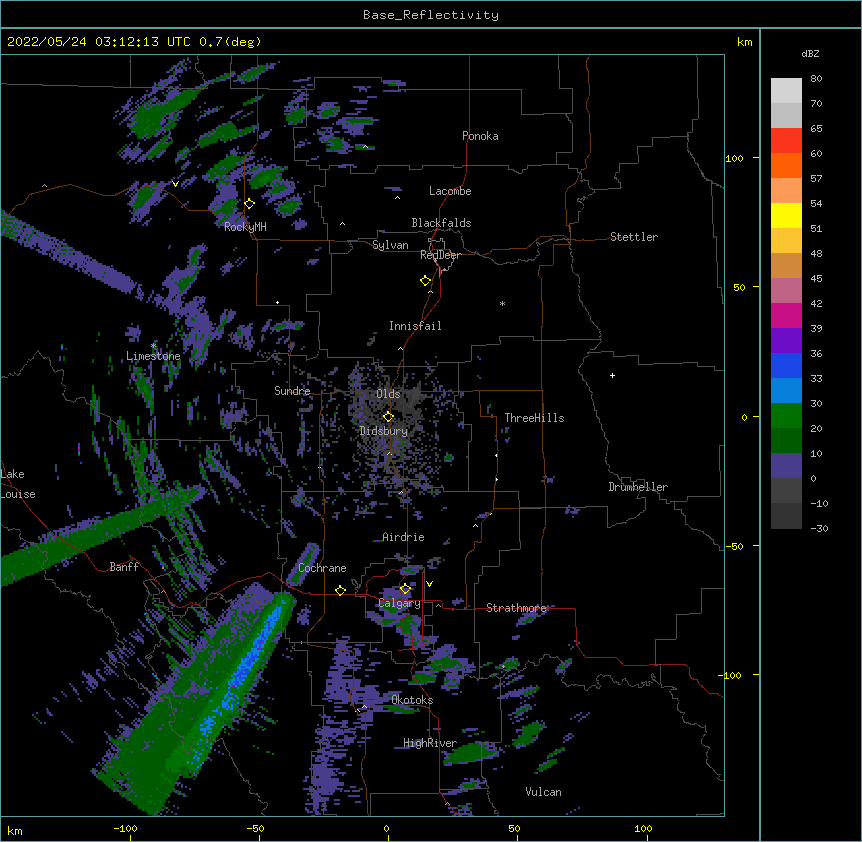Click the RedDeer city label
This screenshot has height=842, width=862.
[440, 255]
